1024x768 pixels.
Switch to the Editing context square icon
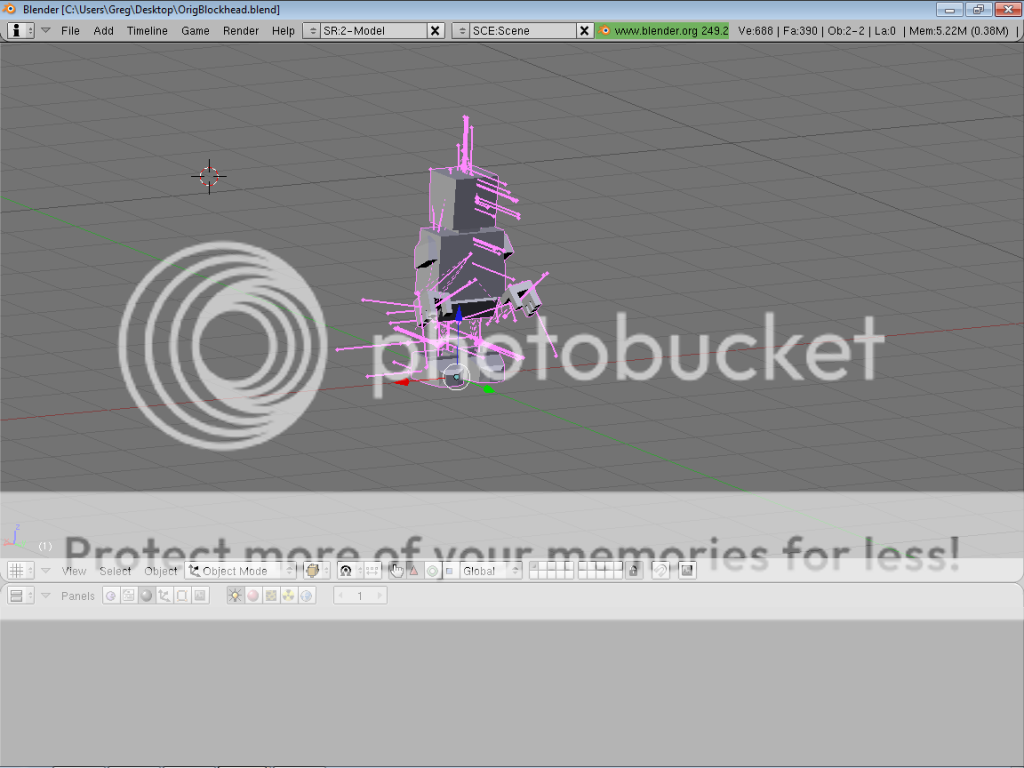182,596
